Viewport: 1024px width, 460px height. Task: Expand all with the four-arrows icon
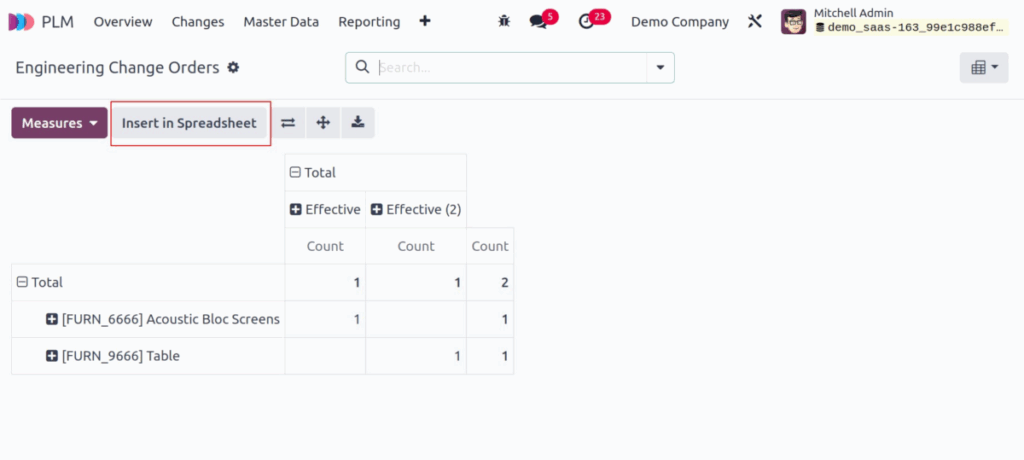tap(323, 123)
